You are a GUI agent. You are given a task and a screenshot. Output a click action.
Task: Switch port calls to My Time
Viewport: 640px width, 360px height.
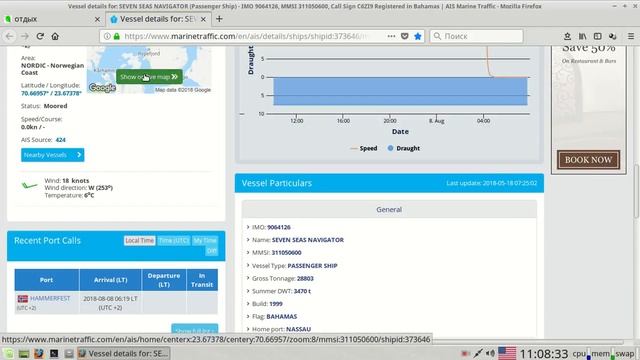(205, 240)
